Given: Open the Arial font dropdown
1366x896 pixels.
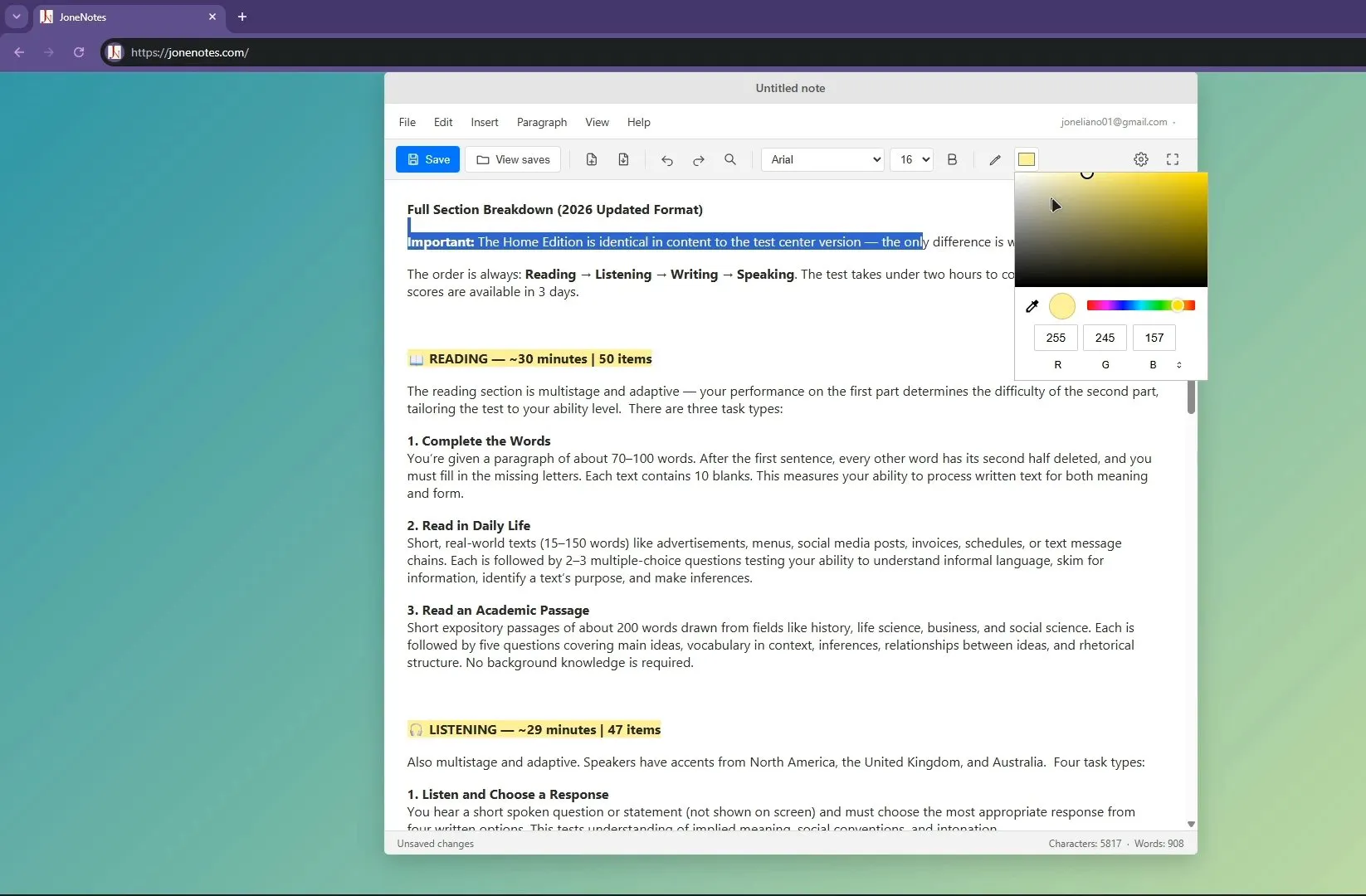Looking at the screenshot, I should click(x=822, y=159).
